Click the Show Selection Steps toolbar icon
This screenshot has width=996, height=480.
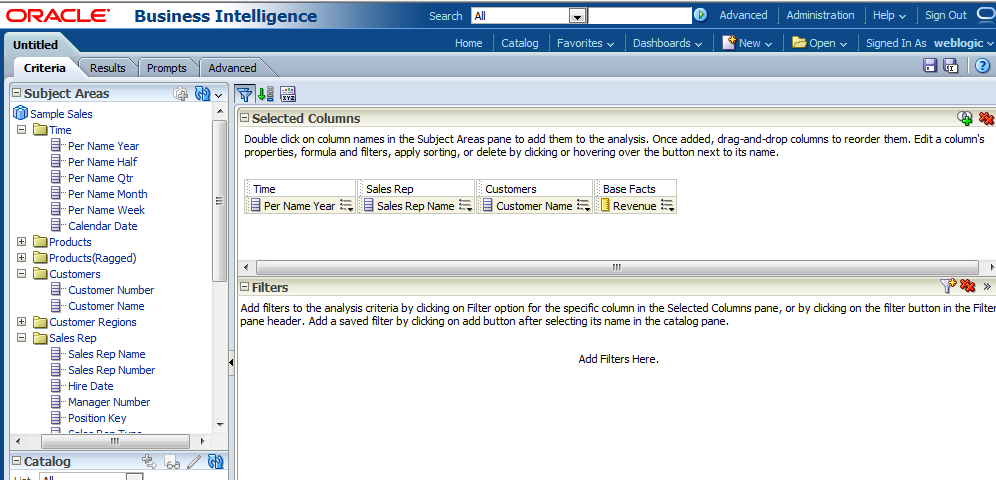click(266, 94)
